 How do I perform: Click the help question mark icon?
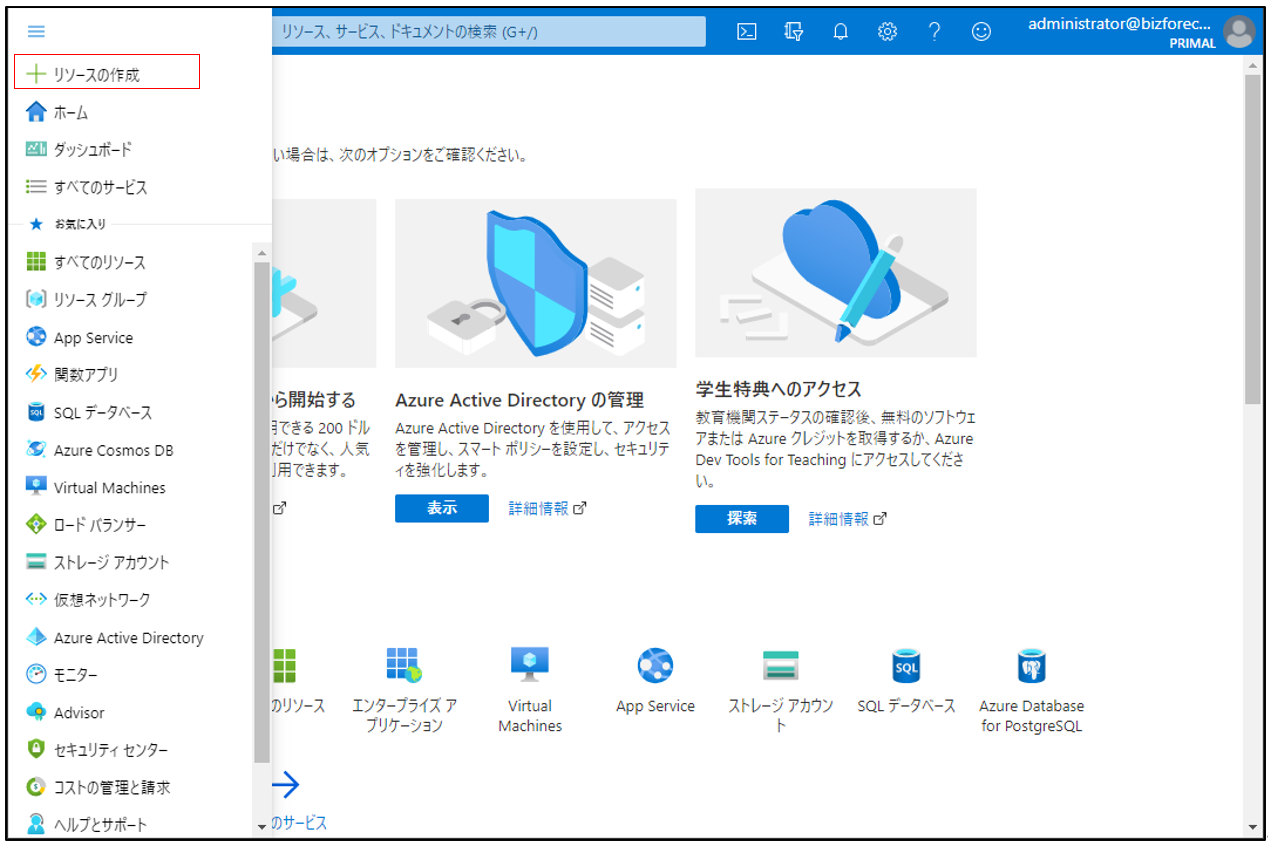point(934,31)
